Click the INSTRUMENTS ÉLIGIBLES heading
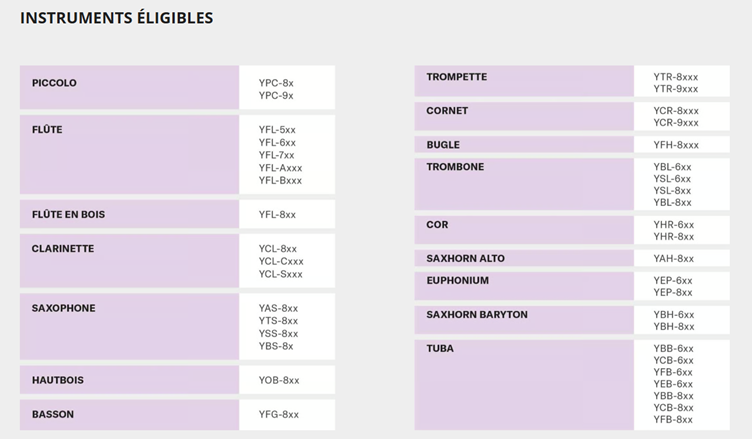Image resolution: width=752 pixels, height=439 pixels. (116, 18)
